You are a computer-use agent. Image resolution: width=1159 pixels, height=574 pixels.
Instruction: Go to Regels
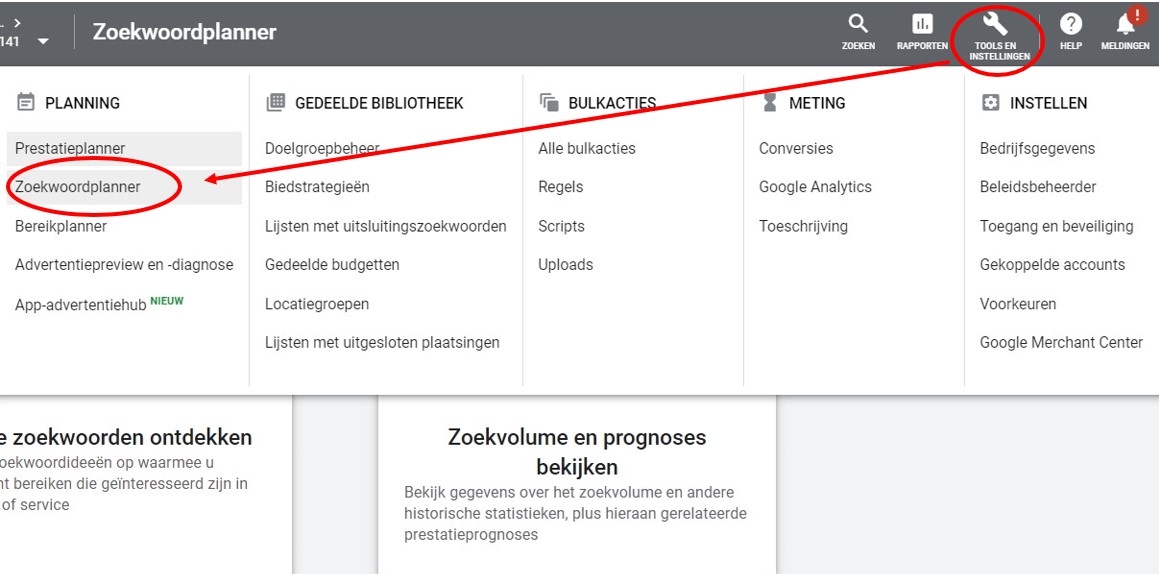[560, 187]
